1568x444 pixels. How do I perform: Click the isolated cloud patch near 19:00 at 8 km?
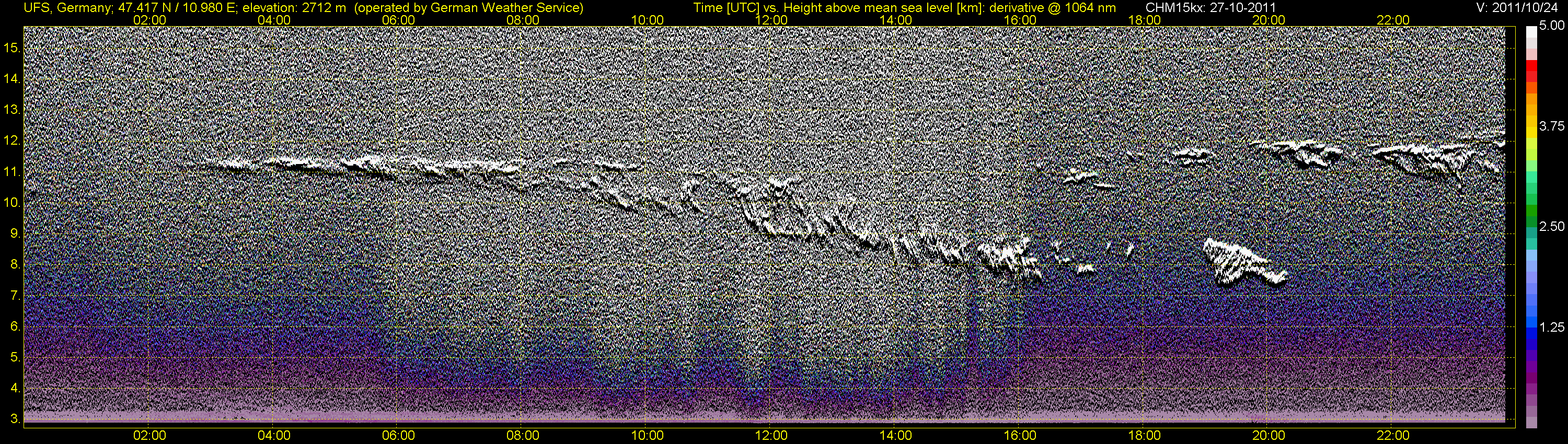[x=1245, y=262]
